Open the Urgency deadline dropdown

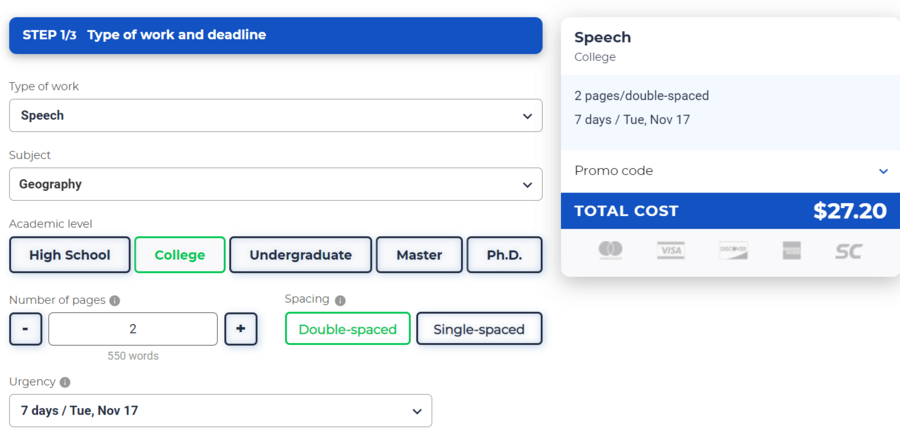[x=220, y=411]
